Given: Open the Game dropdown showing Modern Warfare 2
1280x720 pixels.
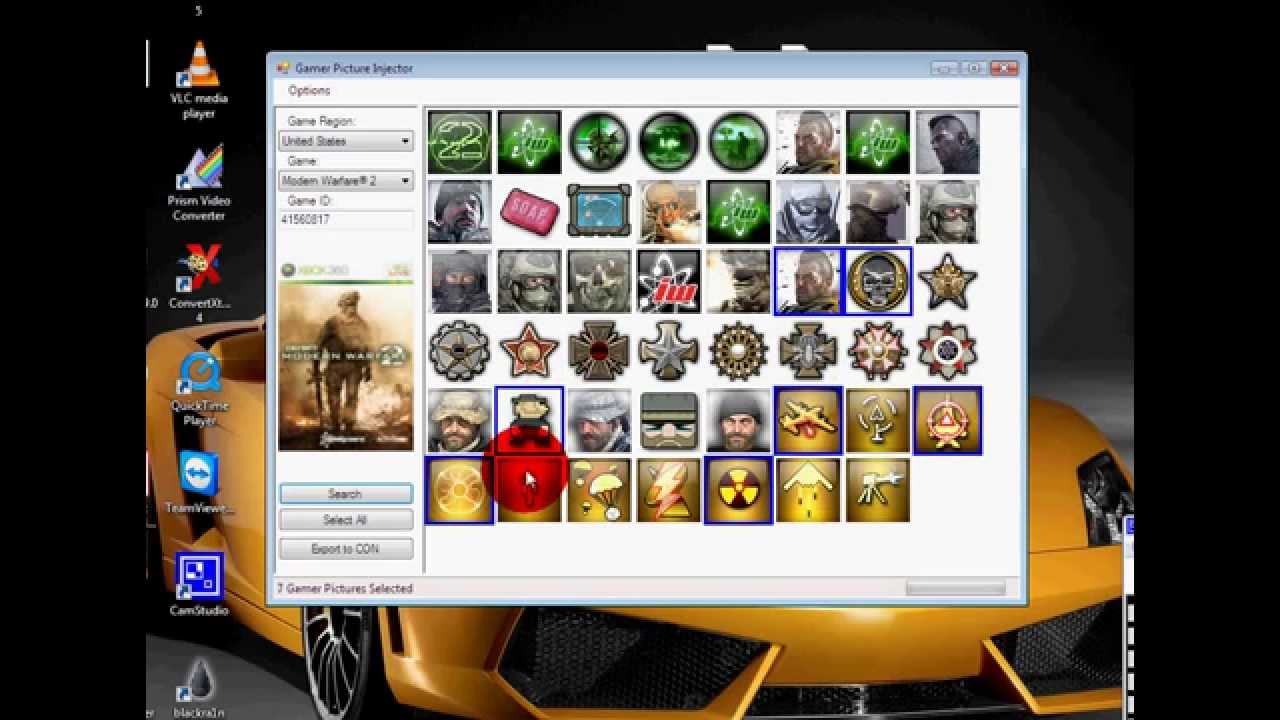Looking at the screenshot, I should pyautogui.click(x=346, y=181).
